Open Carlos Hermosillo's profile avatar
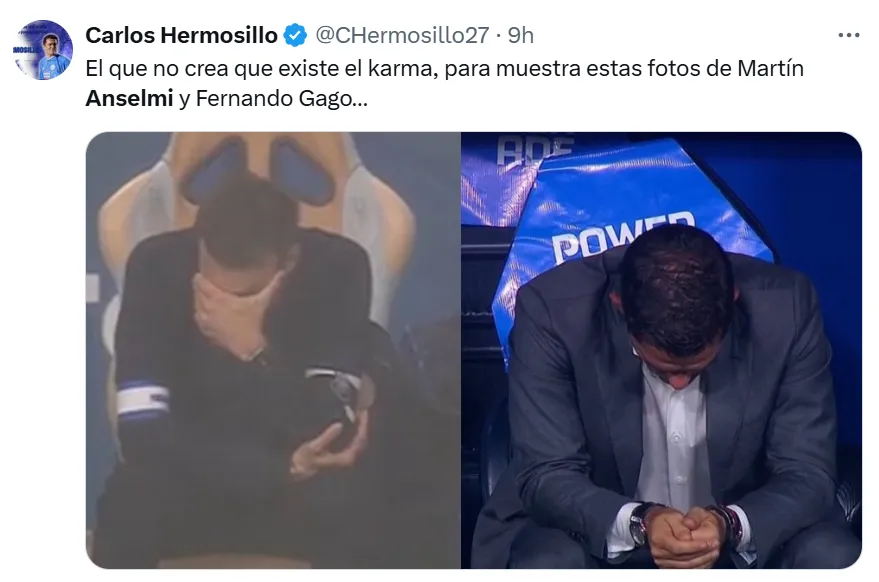 pyautogui.click(x=43, y=50)
